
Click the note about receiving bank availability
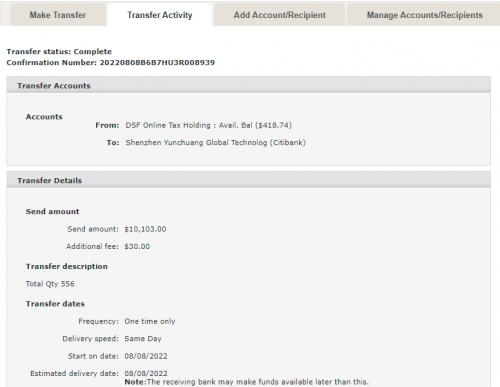click(247, 382)
